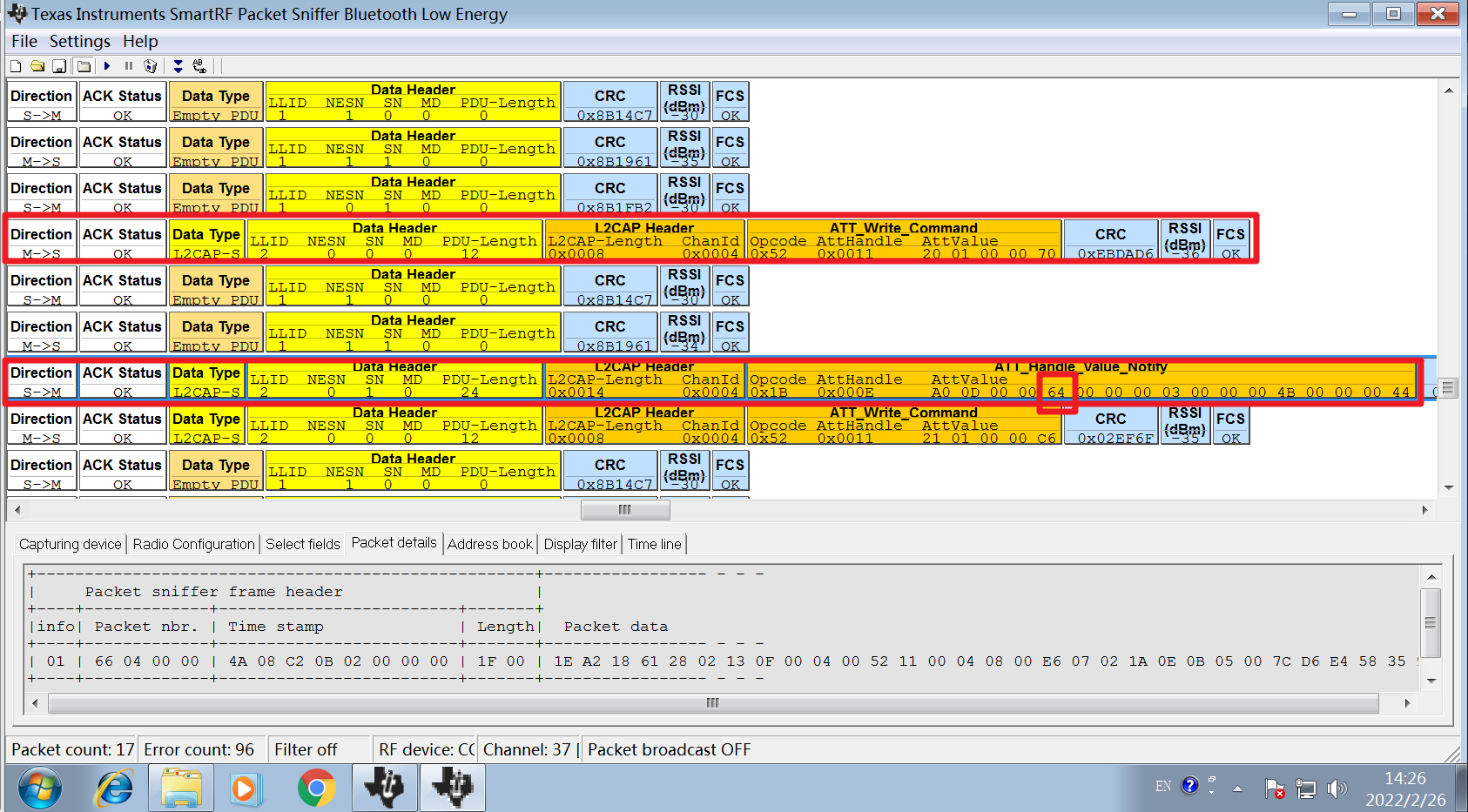Screen dimensions: 1468x812
Task: Open File Explorer from the taskbar
Action: 181,789
